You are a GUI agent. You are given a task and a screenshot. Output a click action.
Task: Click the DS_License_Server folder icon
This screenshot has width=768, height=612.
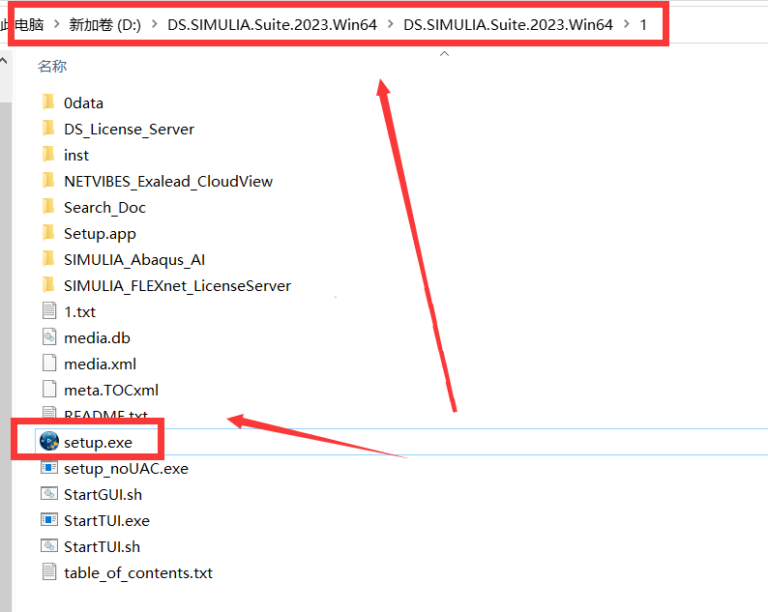48,128
